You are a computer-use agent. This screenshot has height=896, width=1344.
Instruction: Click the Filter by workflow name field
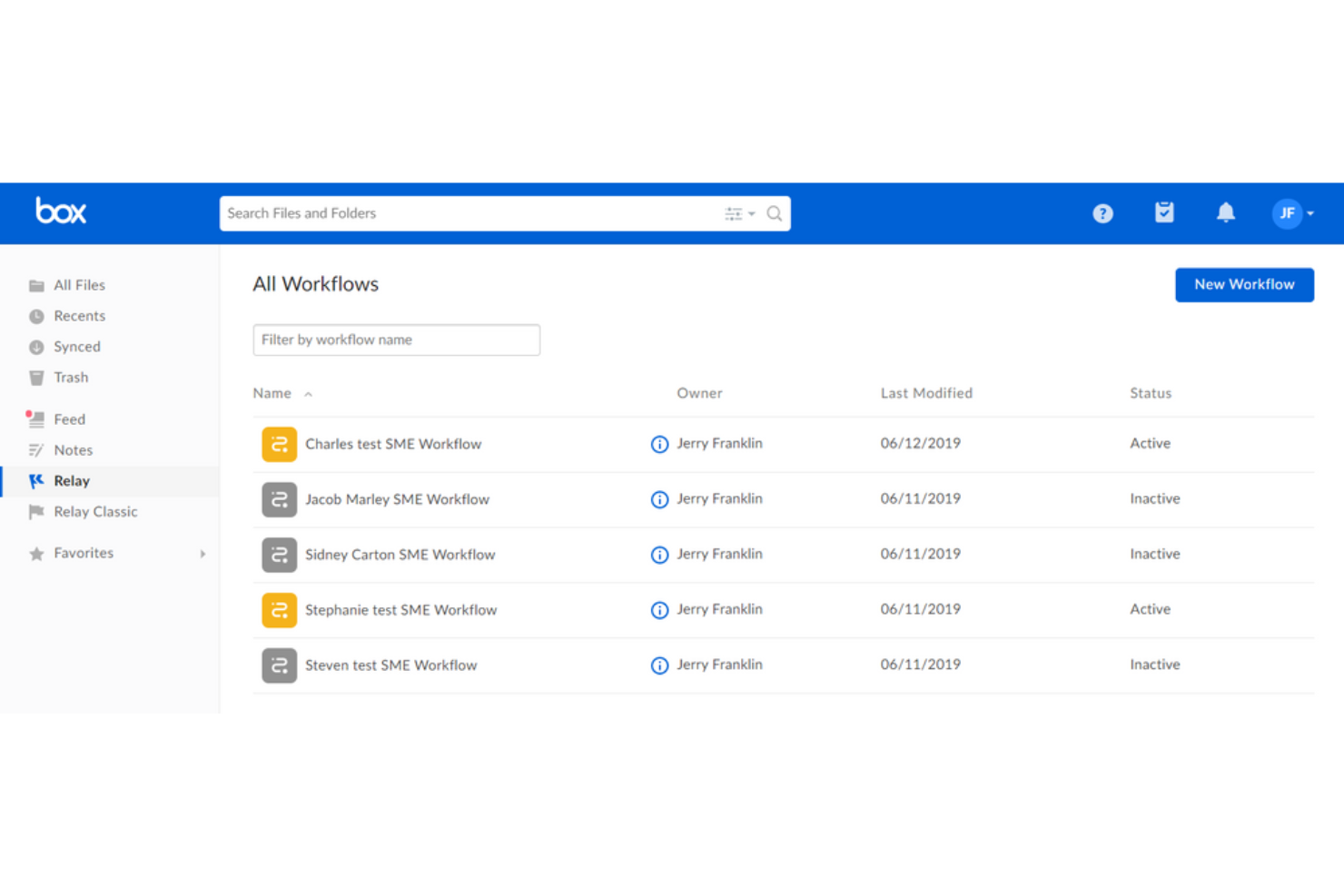[397, 340]
